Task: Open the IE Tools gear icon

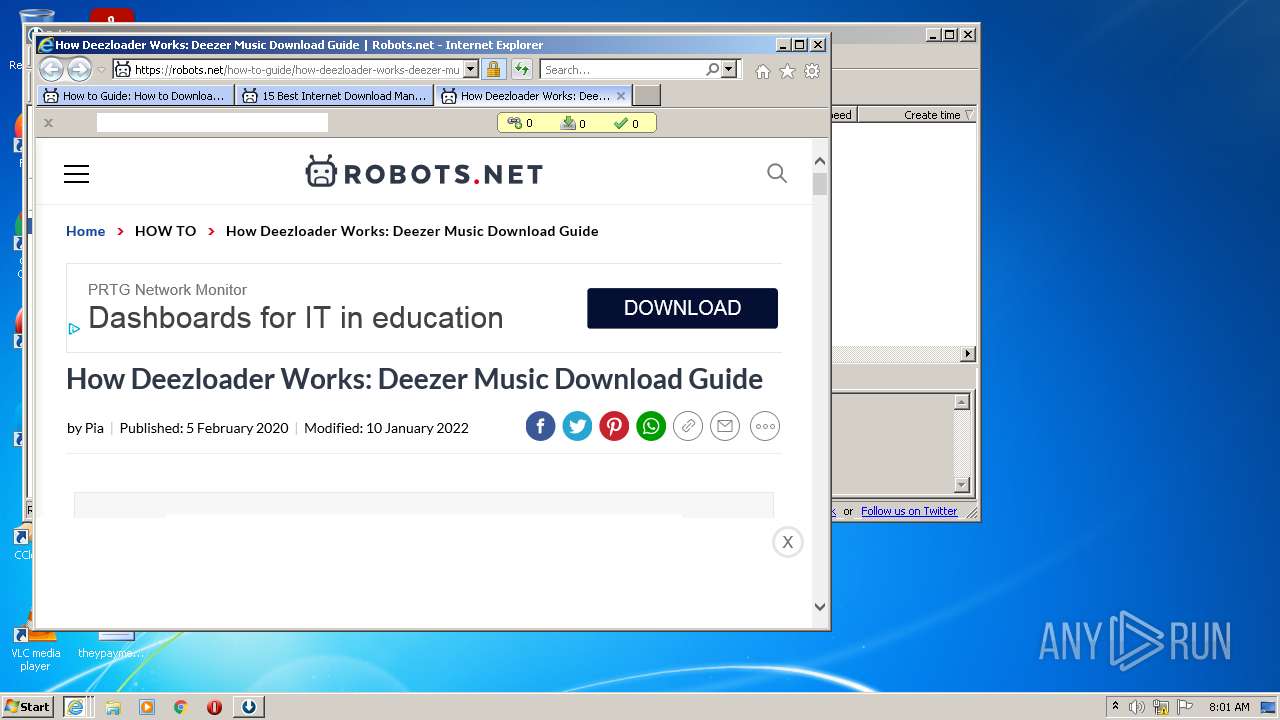Action: 812,71
